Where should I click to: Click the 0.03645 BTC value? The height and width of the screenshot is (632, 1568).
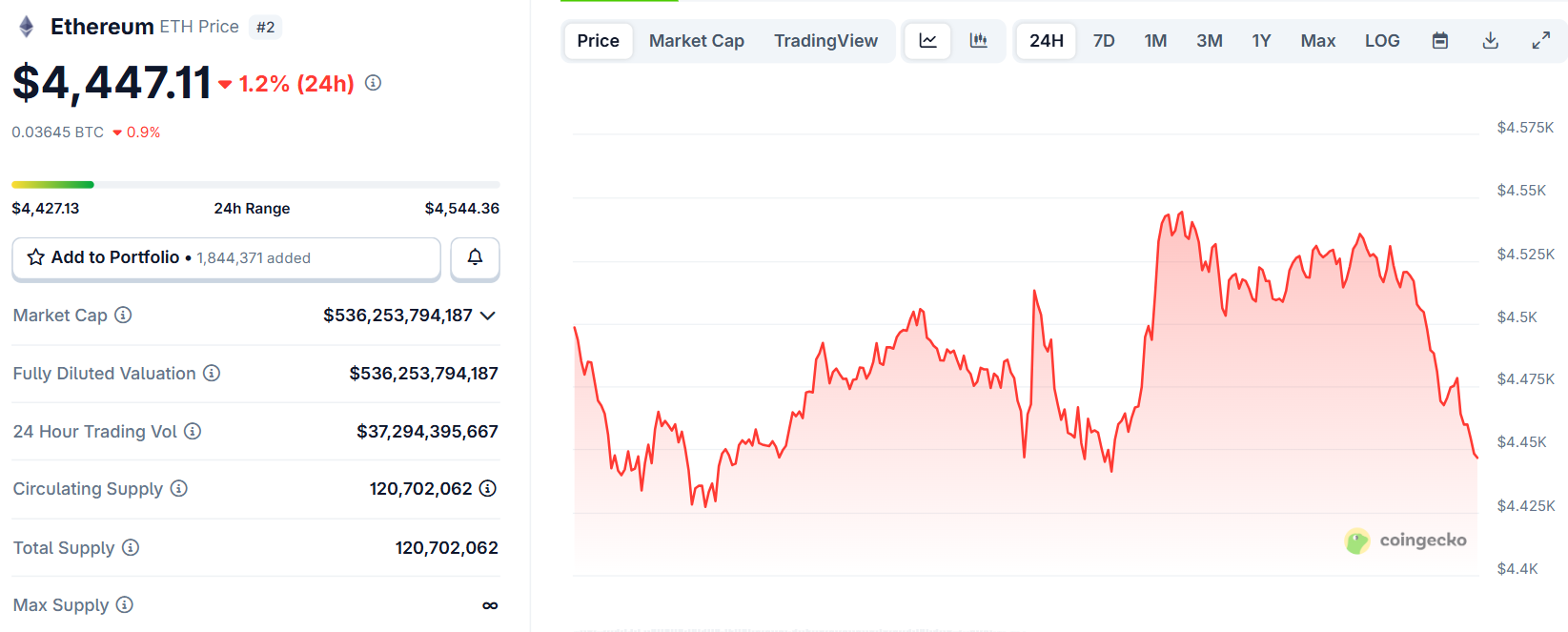[57, 133]
